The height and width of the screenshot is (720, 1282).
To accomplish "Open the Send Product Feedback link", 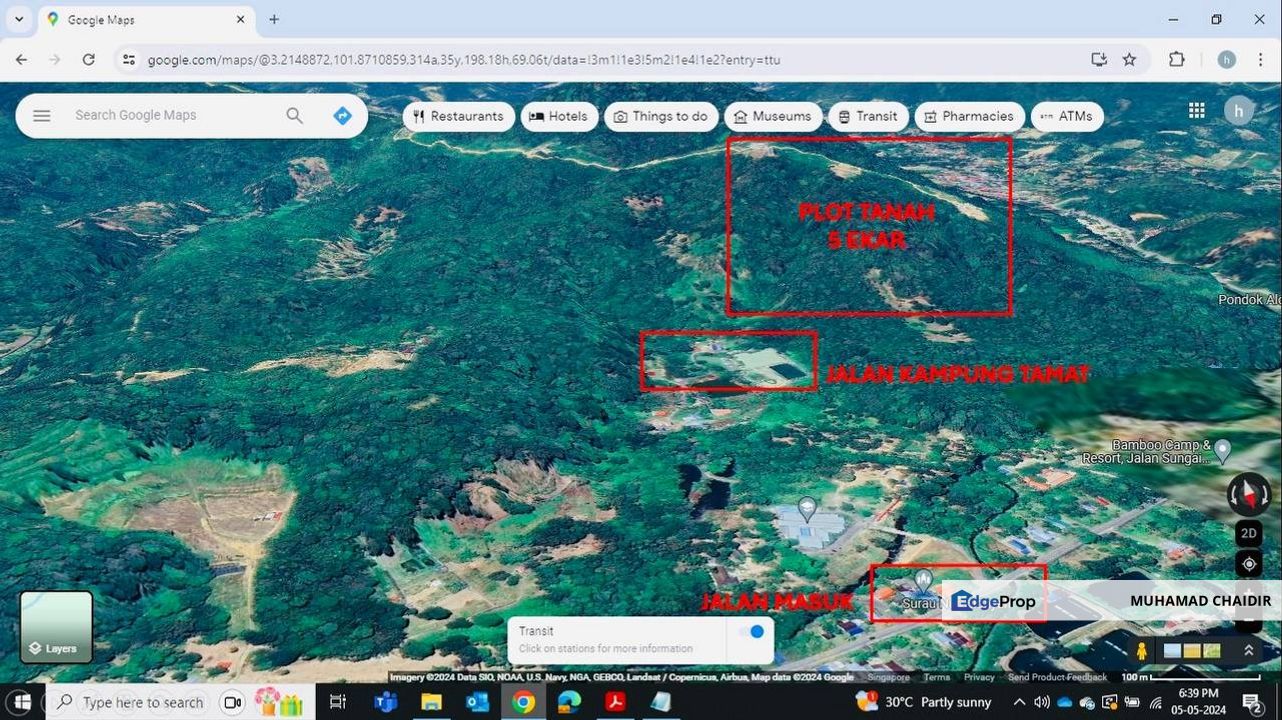I will coord(1057,677).
